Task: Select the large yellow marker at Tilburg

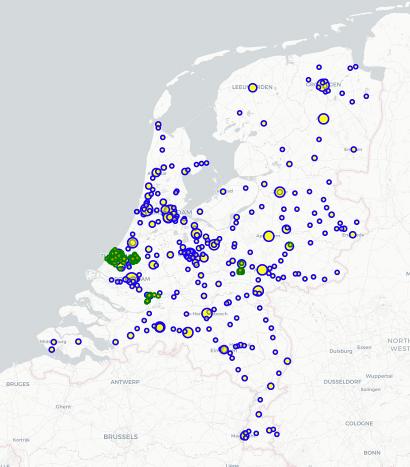Action: 188,332
